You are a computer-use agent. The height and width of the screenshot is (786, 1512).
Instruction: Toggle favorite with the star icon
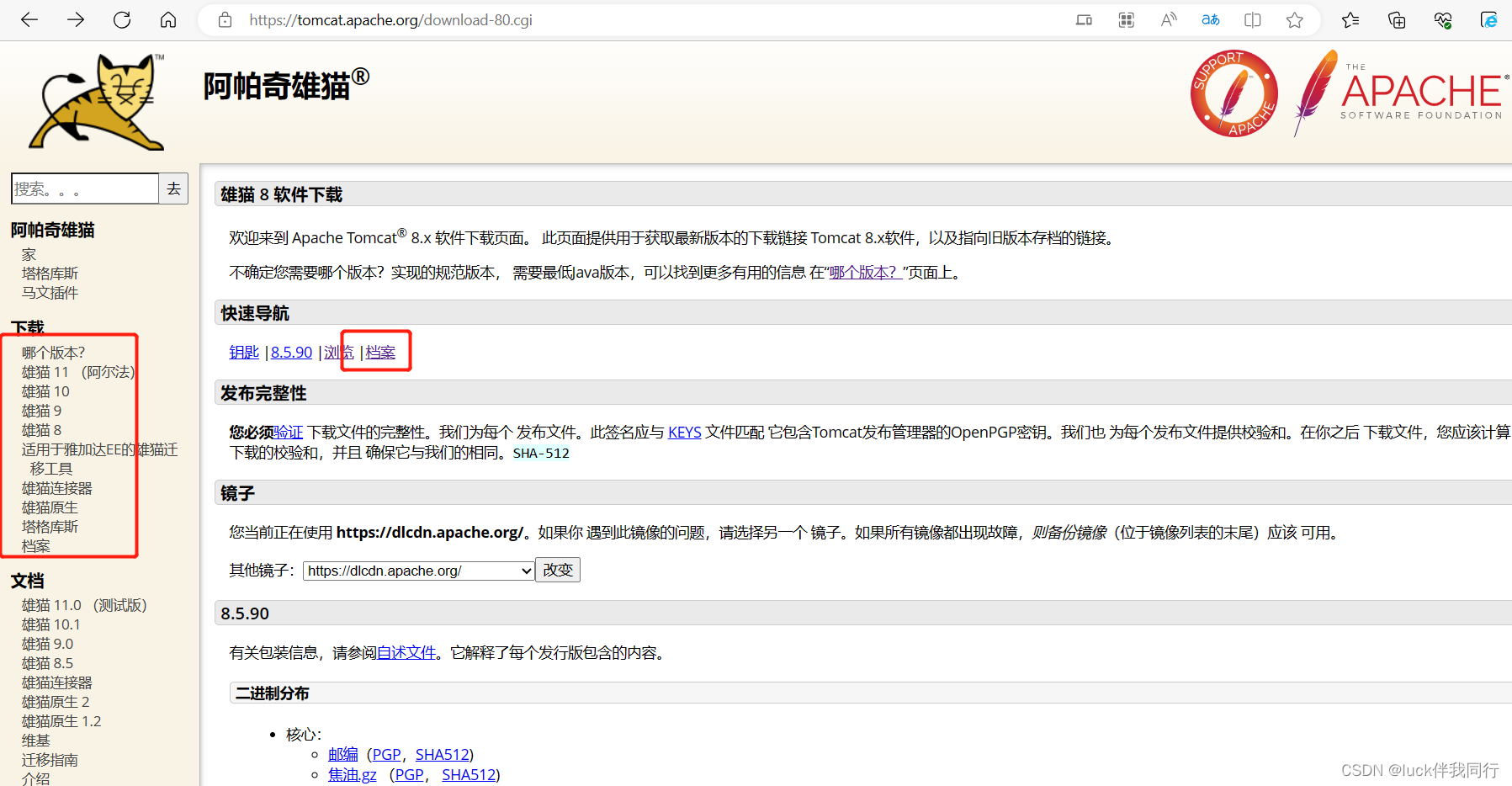(x=1294, y=19)
